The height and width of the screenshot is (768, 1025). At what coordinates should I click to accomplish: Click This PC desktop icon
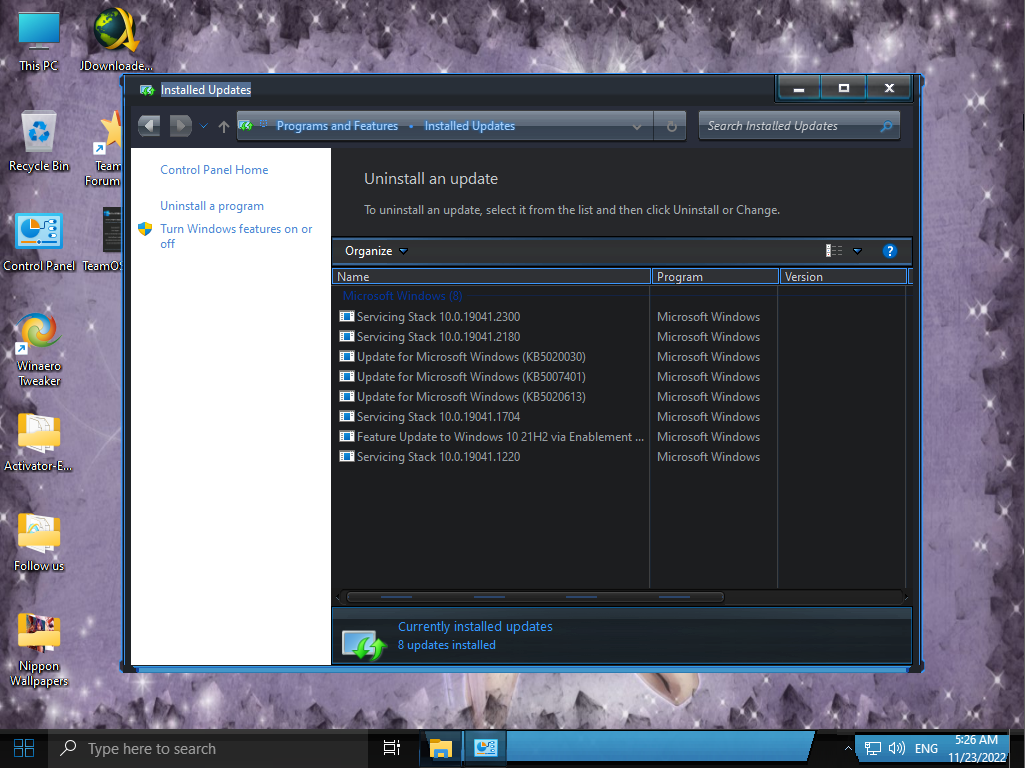(x=39, y=41)
